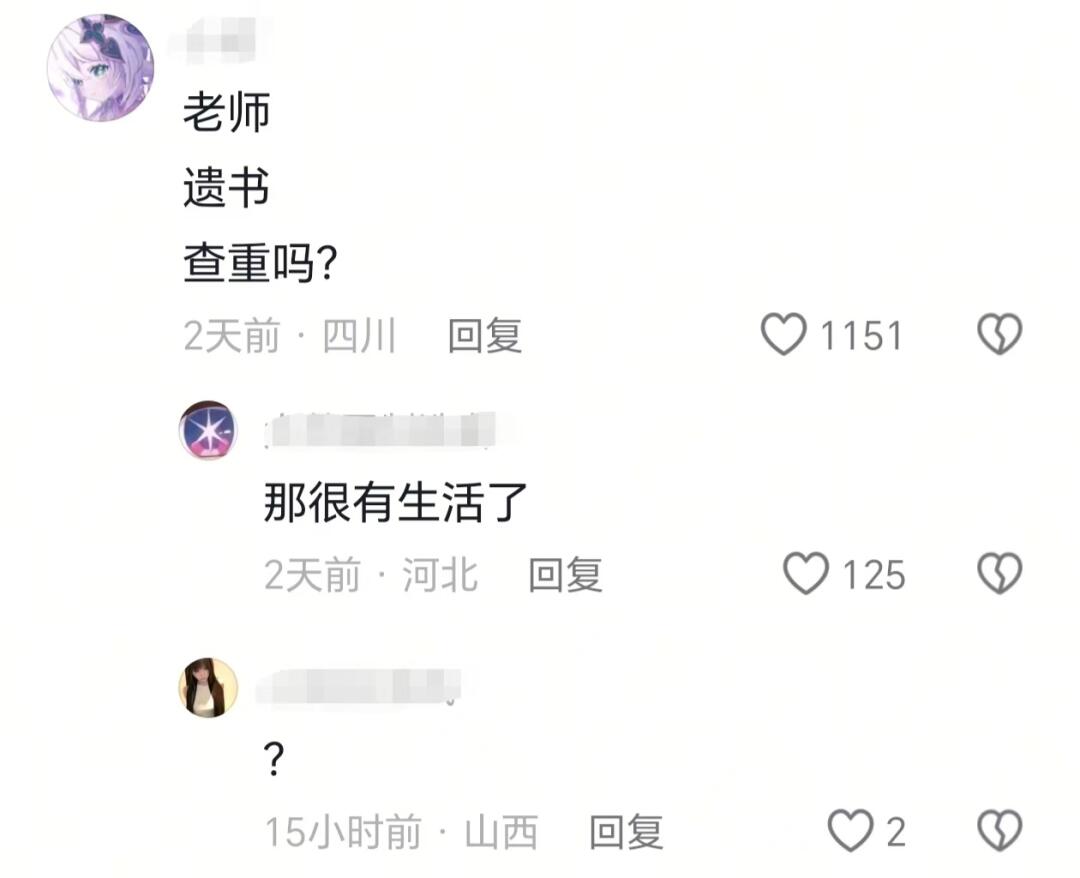Image resolution: width=1080 pixels, height=878 pixels.
Task: Open the star avatar profile
Action: click(209, 430)
